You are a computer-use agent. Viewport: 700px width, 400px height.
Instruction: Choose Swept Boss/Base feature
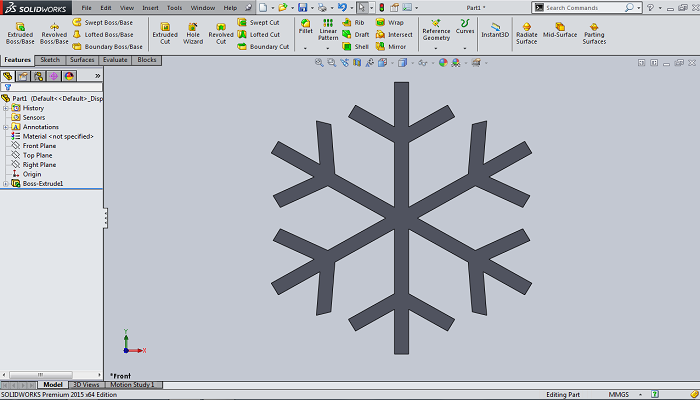(x=103, y=22)
